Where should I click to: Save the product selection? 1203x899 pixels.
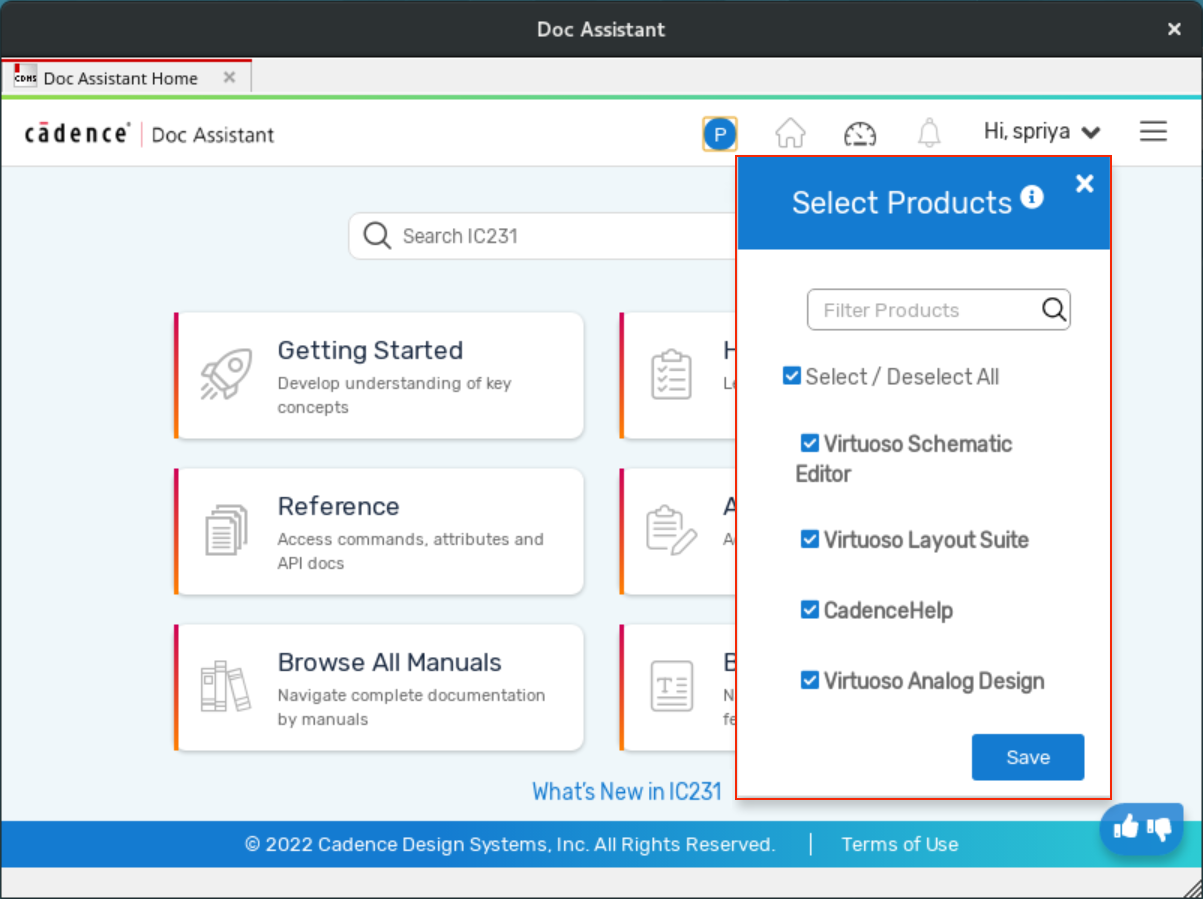pyautogui.click(x=1027, y=757)
